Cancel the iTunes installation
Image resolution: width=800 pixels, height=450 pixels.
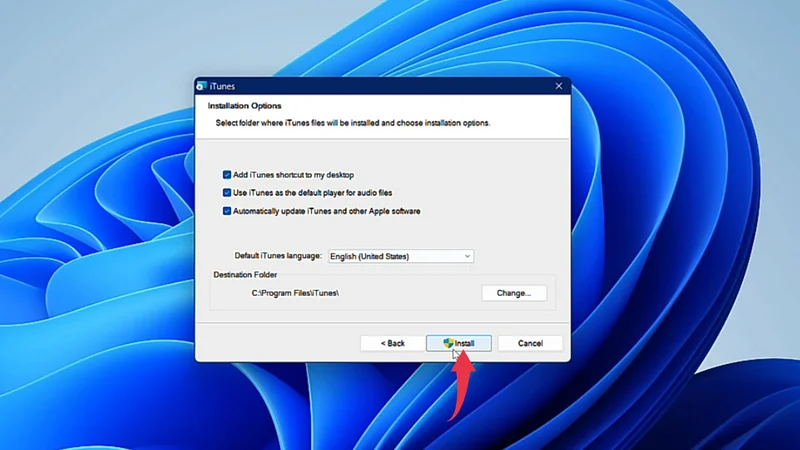click(530, 343)
